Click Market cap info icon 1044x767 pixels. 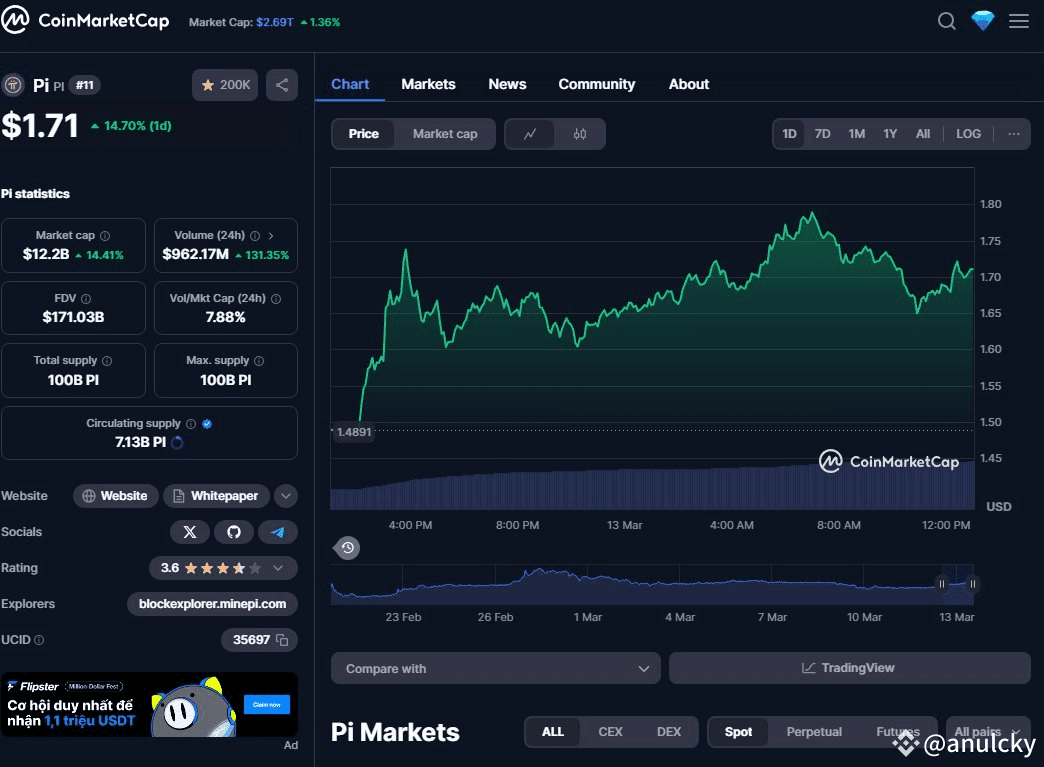(x=105, y=236)
